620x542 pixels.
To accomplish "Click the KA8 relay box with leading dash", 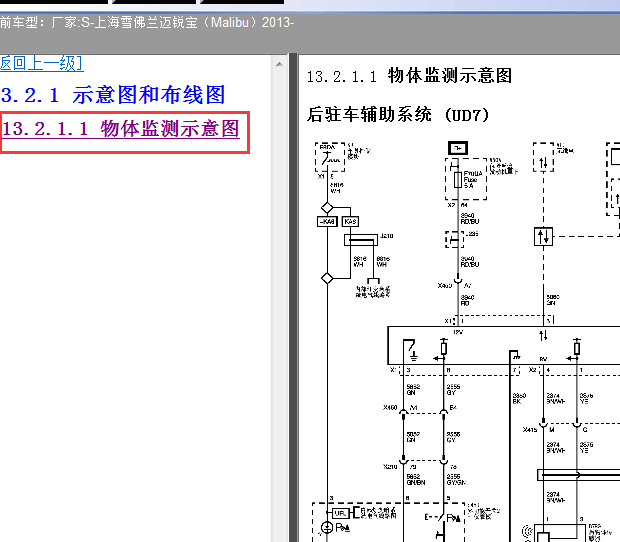I will tap(327, 222).
